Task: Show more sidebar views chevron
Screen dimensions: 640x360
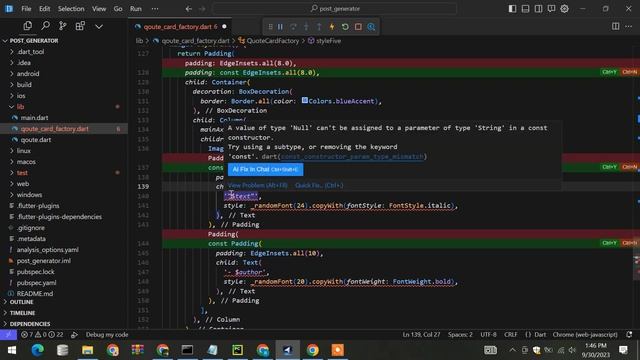Action: (x=99, y=27)
